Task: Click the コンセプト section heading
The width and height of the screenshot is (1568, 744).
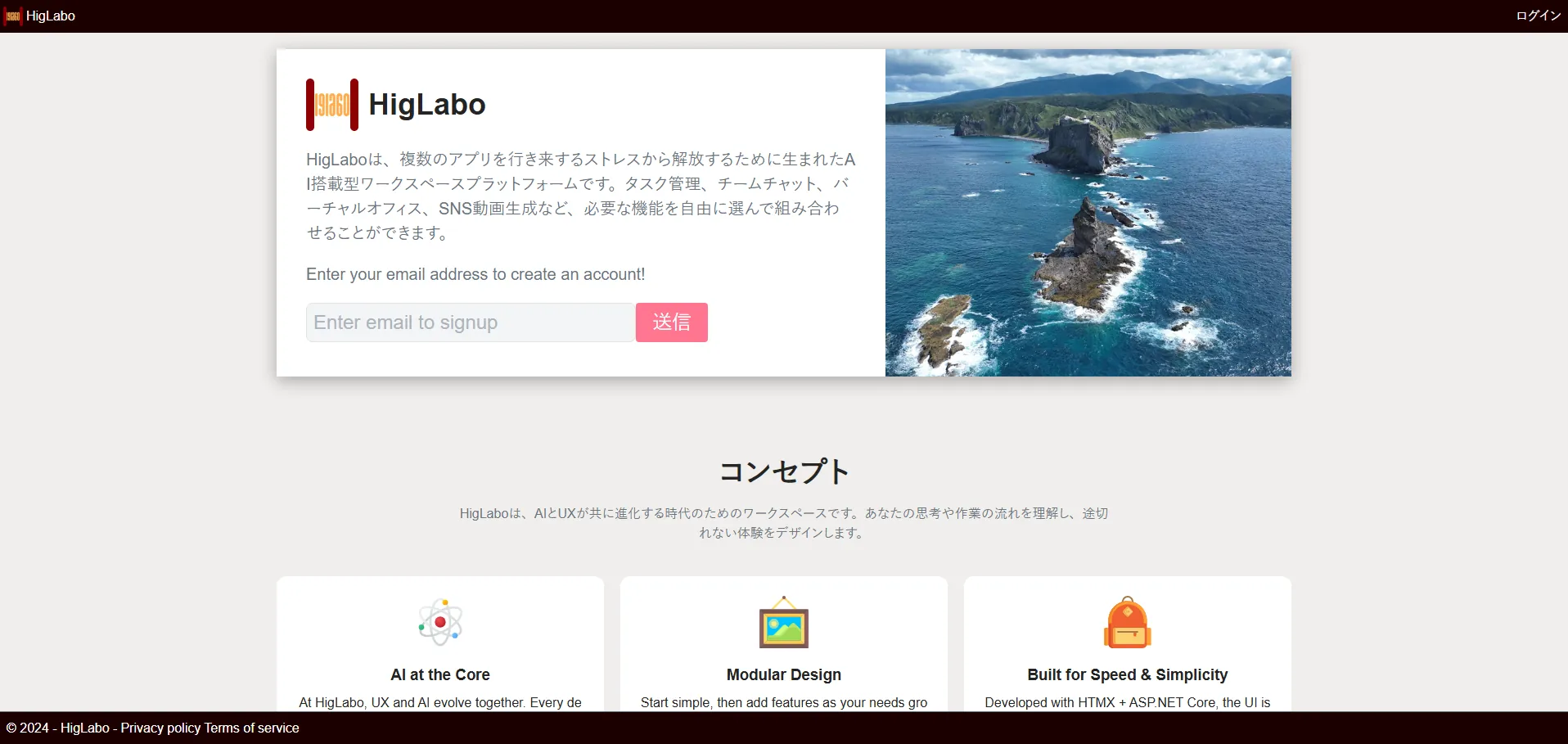Action: (x=784, y=471)
